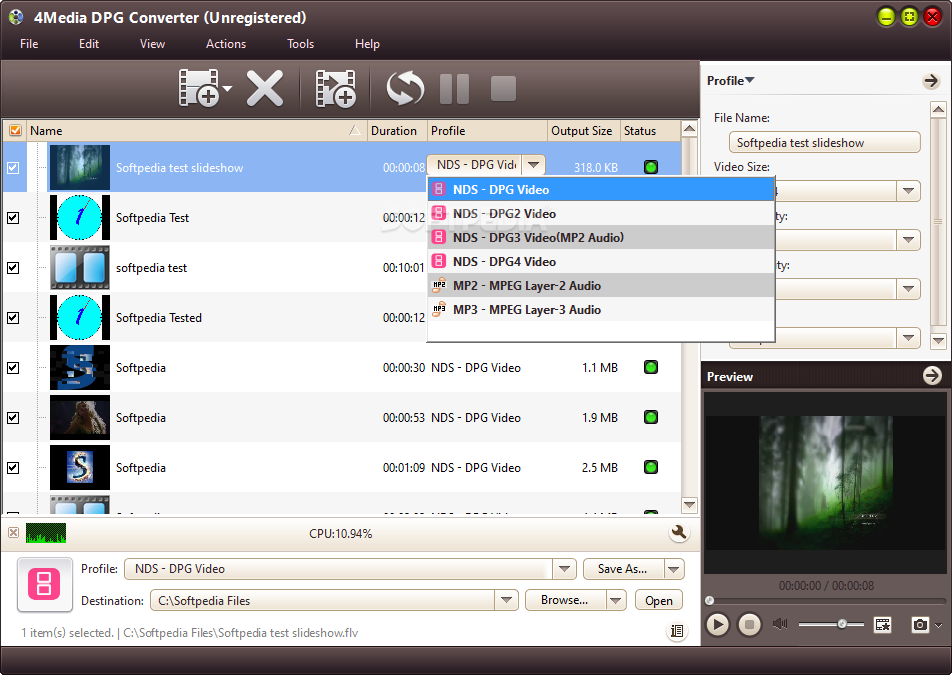
Task: Uncheck checkbox of 00:01:09 Softpedia row
Action: pyautogui.click(x=13, y=468)
